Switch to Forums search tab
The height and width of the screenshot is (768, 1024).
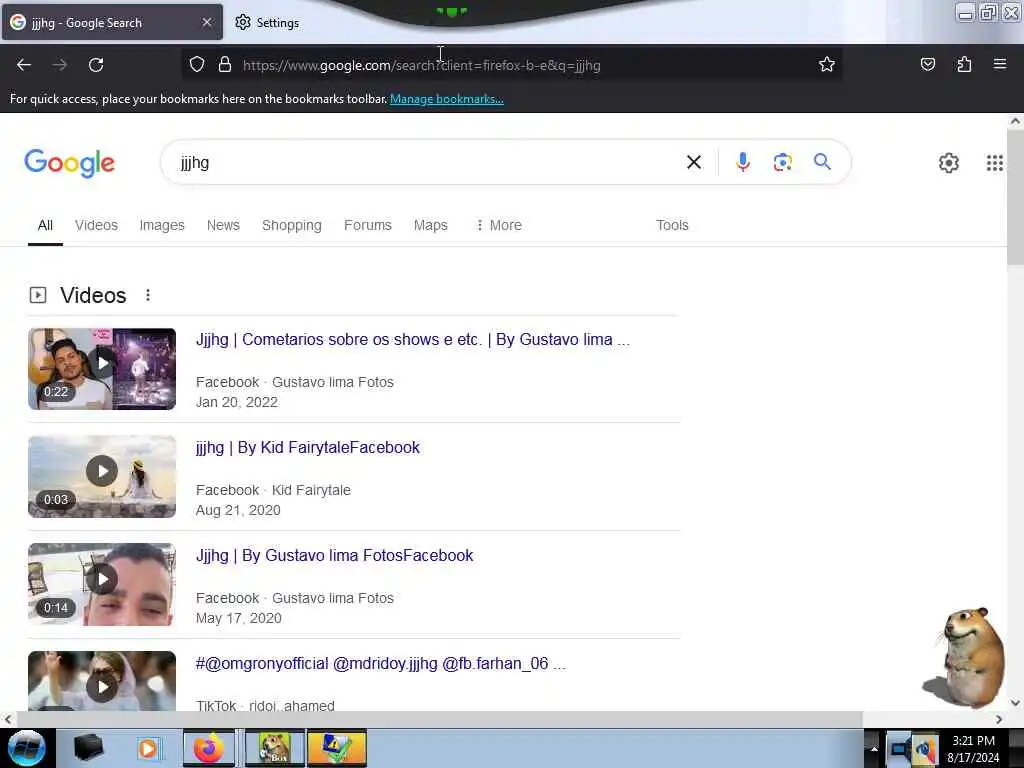(x=368, y=225)
